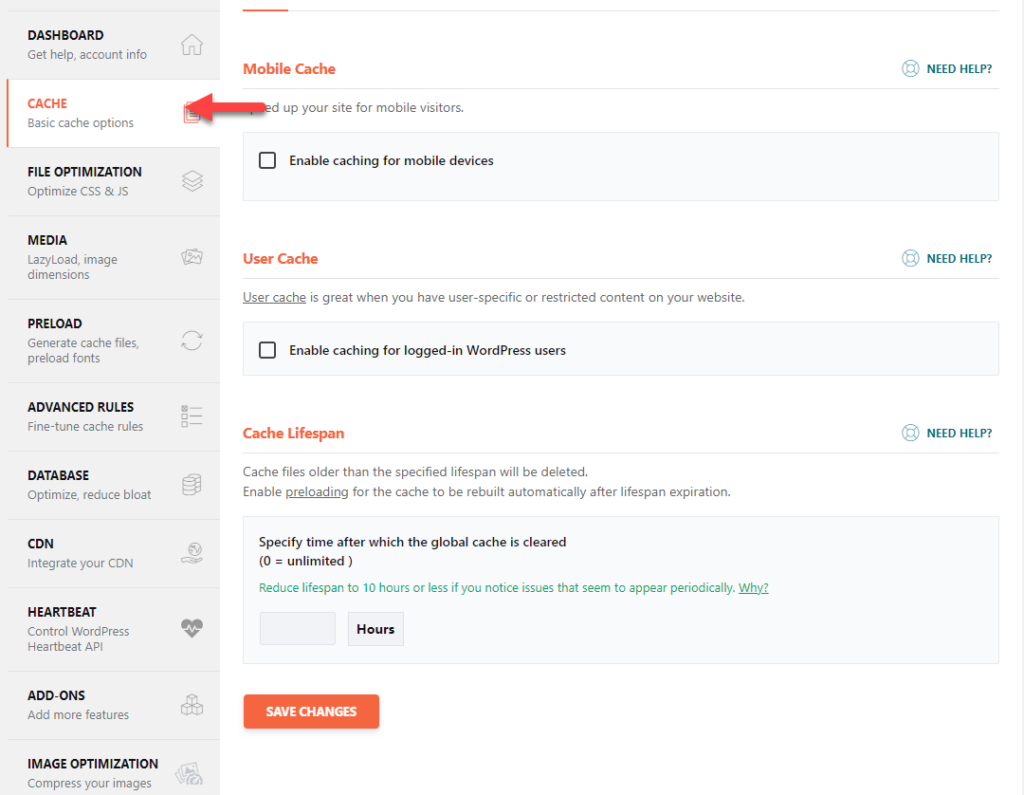Viewport: 1024px width, 795px height.
Task: Click the Why? link in green notice
Action: pos(753,587)
